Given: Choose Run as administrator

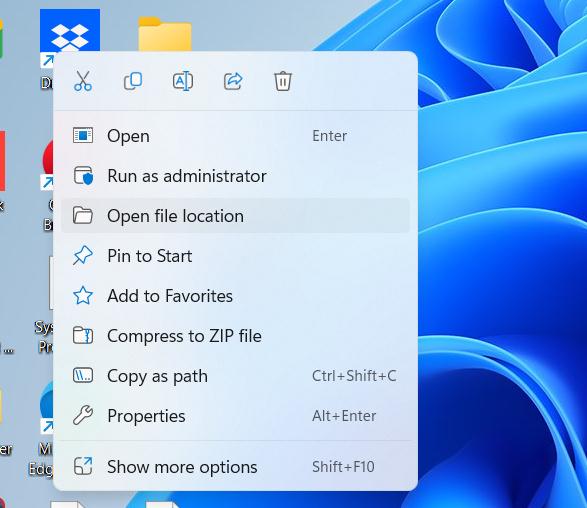Looking at the screenshot, I should (235, 176).
